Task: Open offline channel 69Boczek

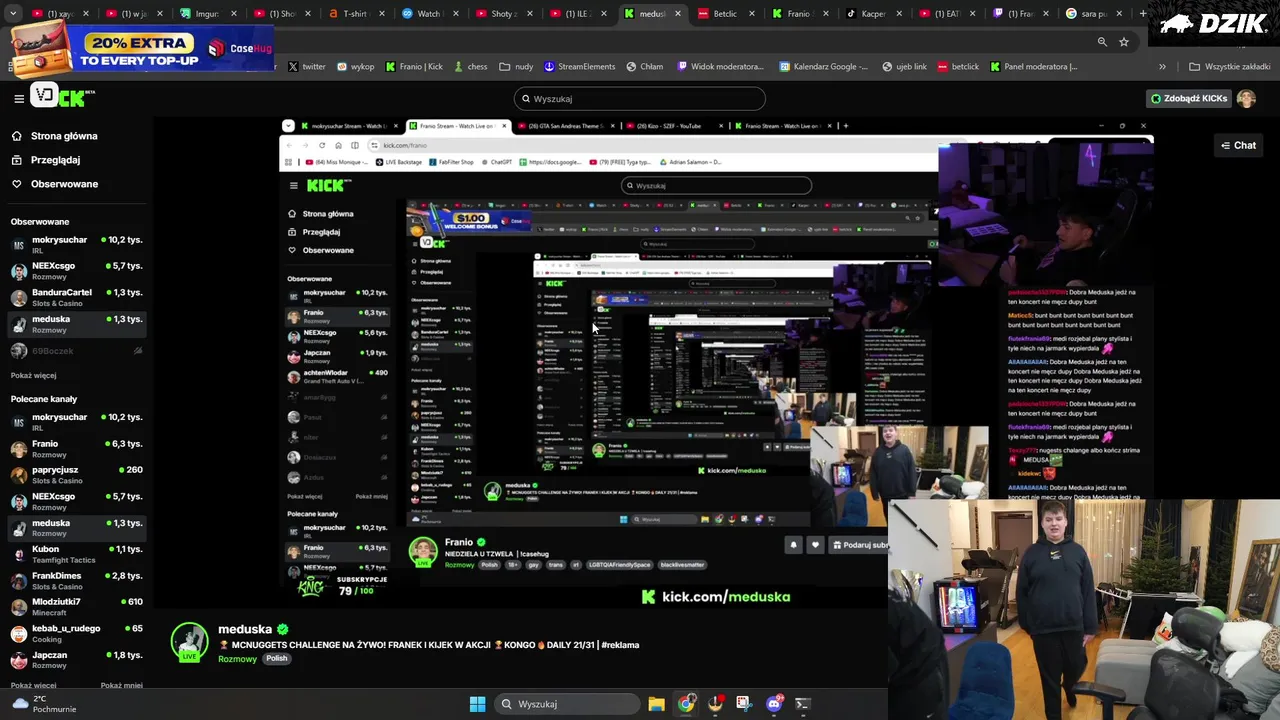Action: [76, 351]
